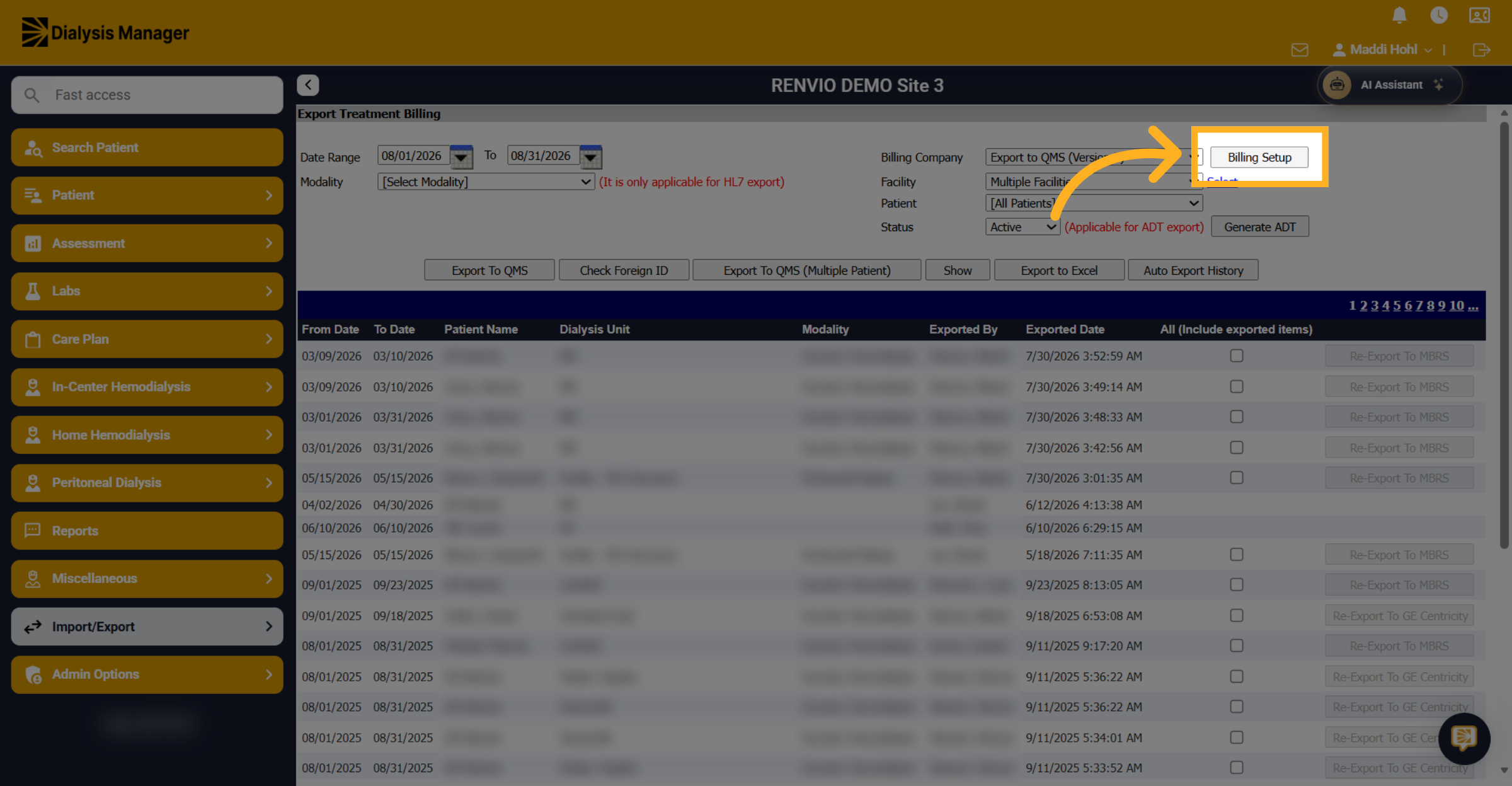Check box for 5/18/2026 7:11:35 AM row
The width and height of the screenshot is (1512, 786).
(x=1237, y=555)
